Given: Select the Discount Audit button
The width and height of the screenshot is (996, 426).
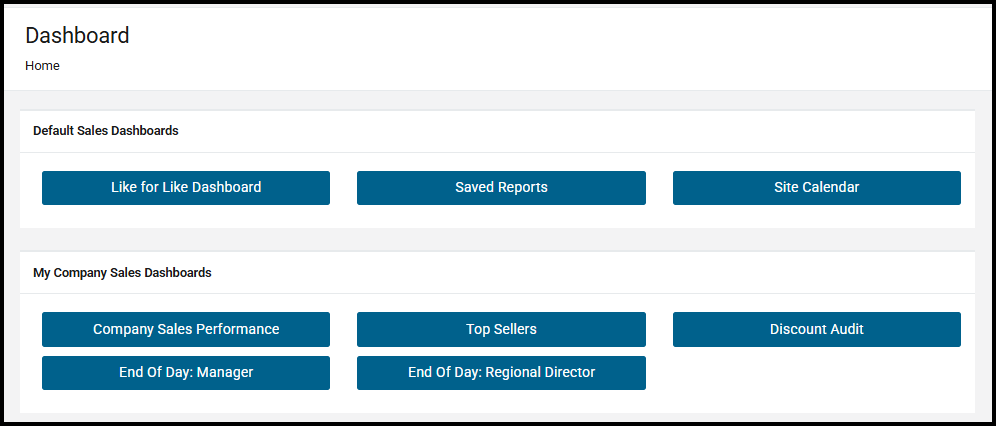Looking at the screenshot, I should (816, 329).
